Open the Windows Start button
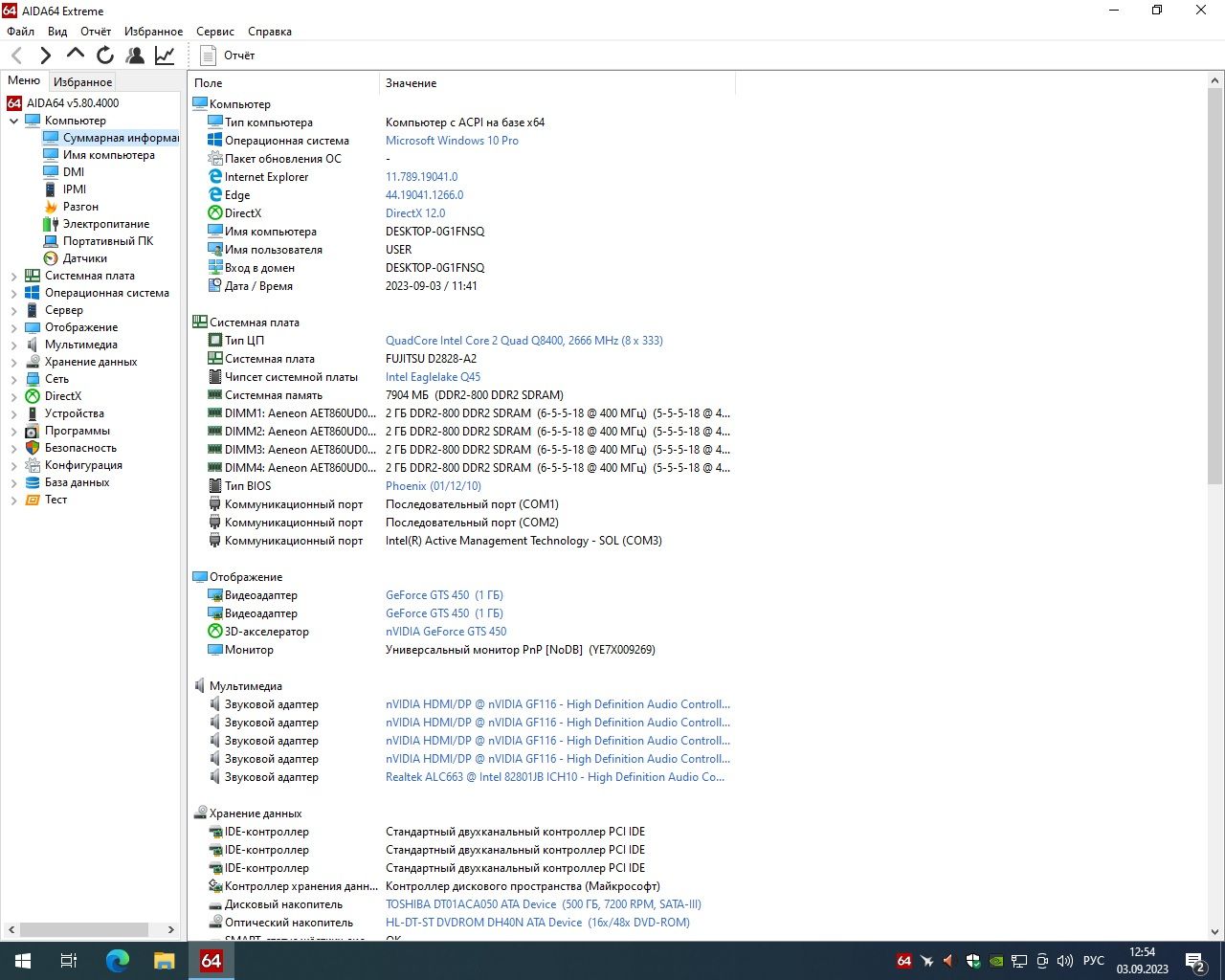This screenshot has width=1225, height=980. (23, 961)
